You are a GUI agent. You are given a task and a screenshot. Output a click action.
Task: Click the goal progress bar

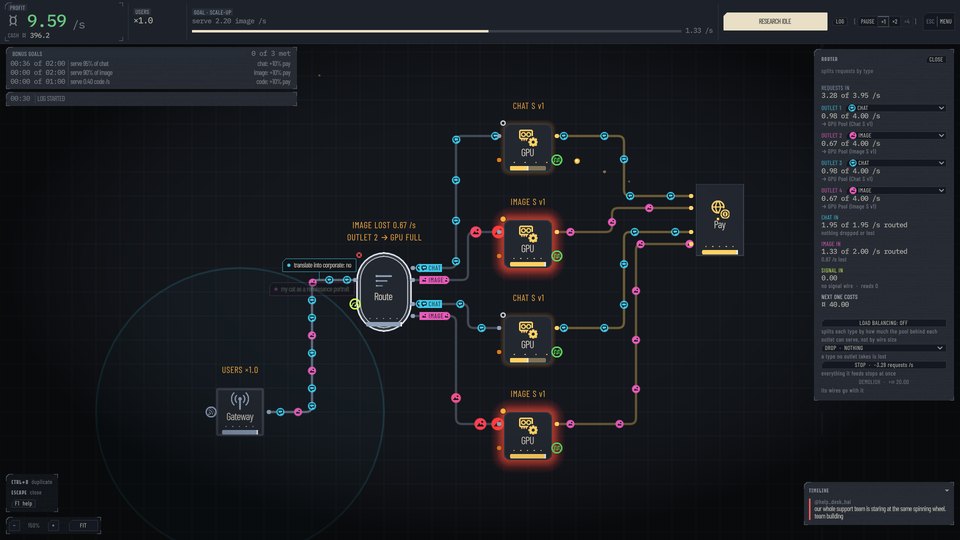pos(437,31)
